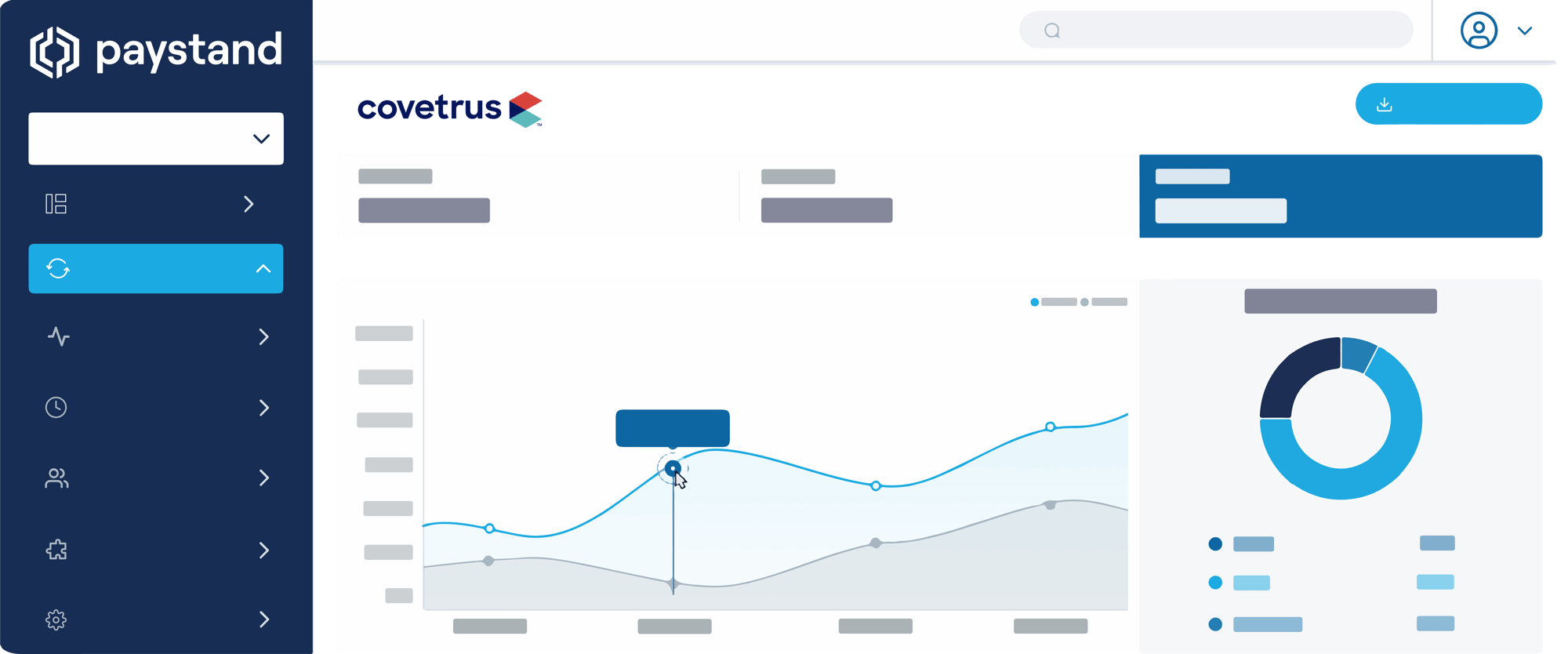Click the third gray line data point

point(876,543)
